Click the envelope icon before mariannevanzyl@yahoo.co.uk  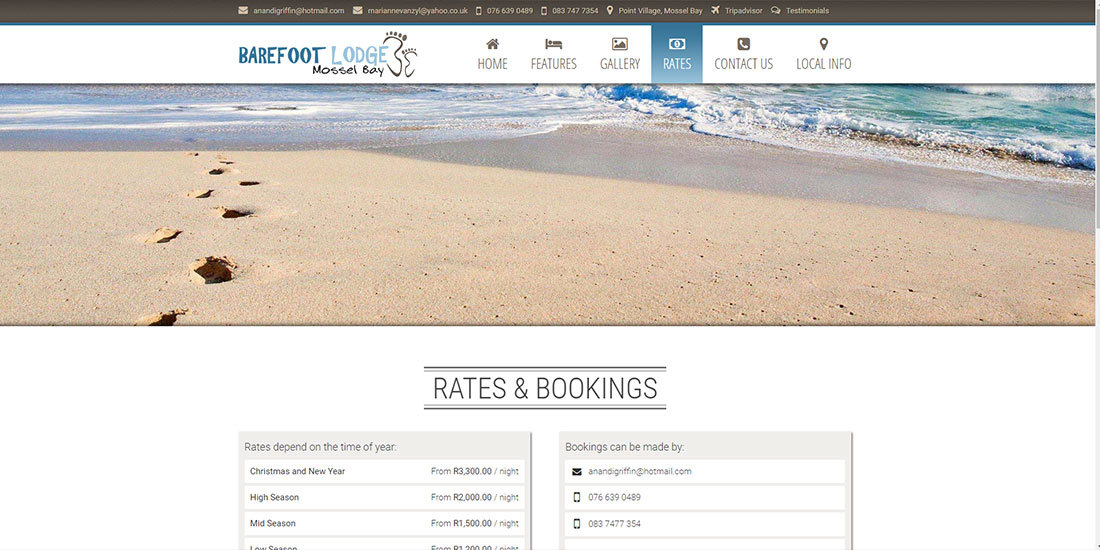tap(358, 11)
